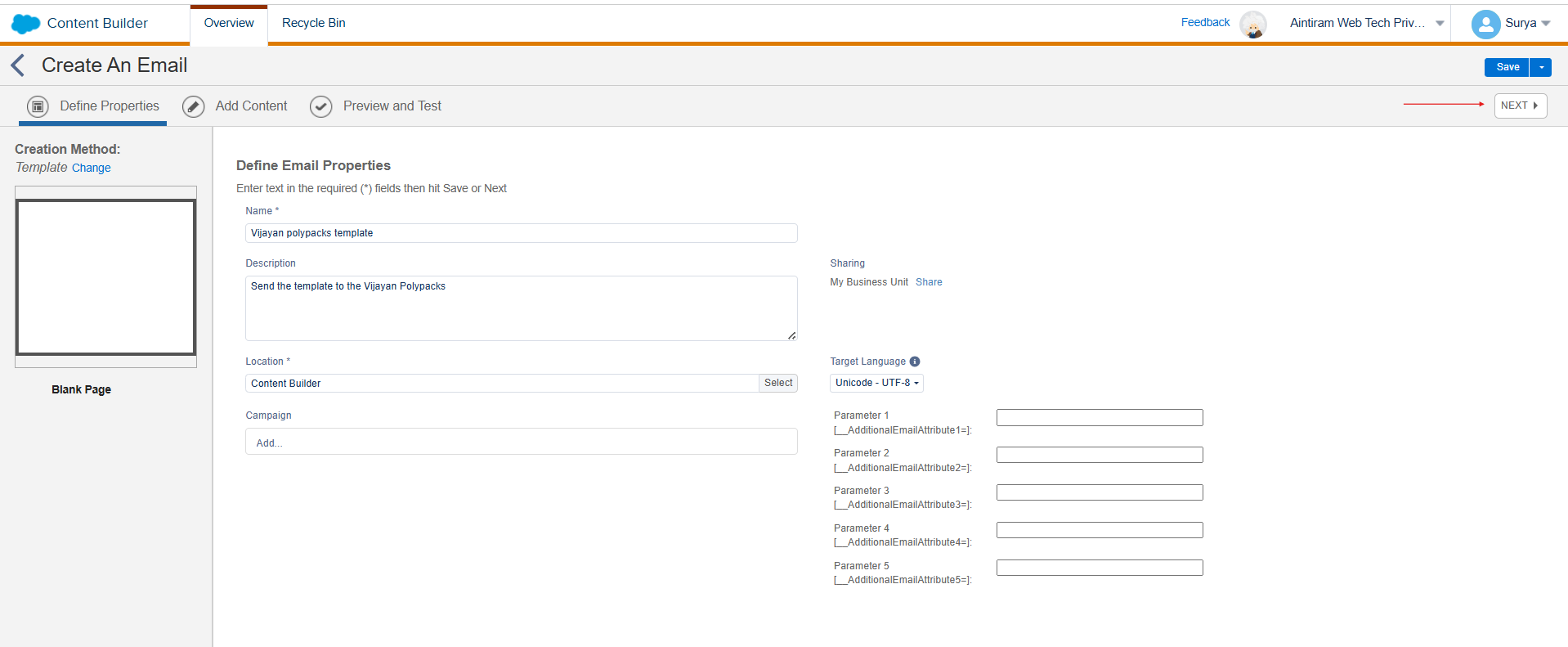Expand the Unicode - UTF-8 language dropdown
Screen dimensions: 1568x647
point(876,383)
